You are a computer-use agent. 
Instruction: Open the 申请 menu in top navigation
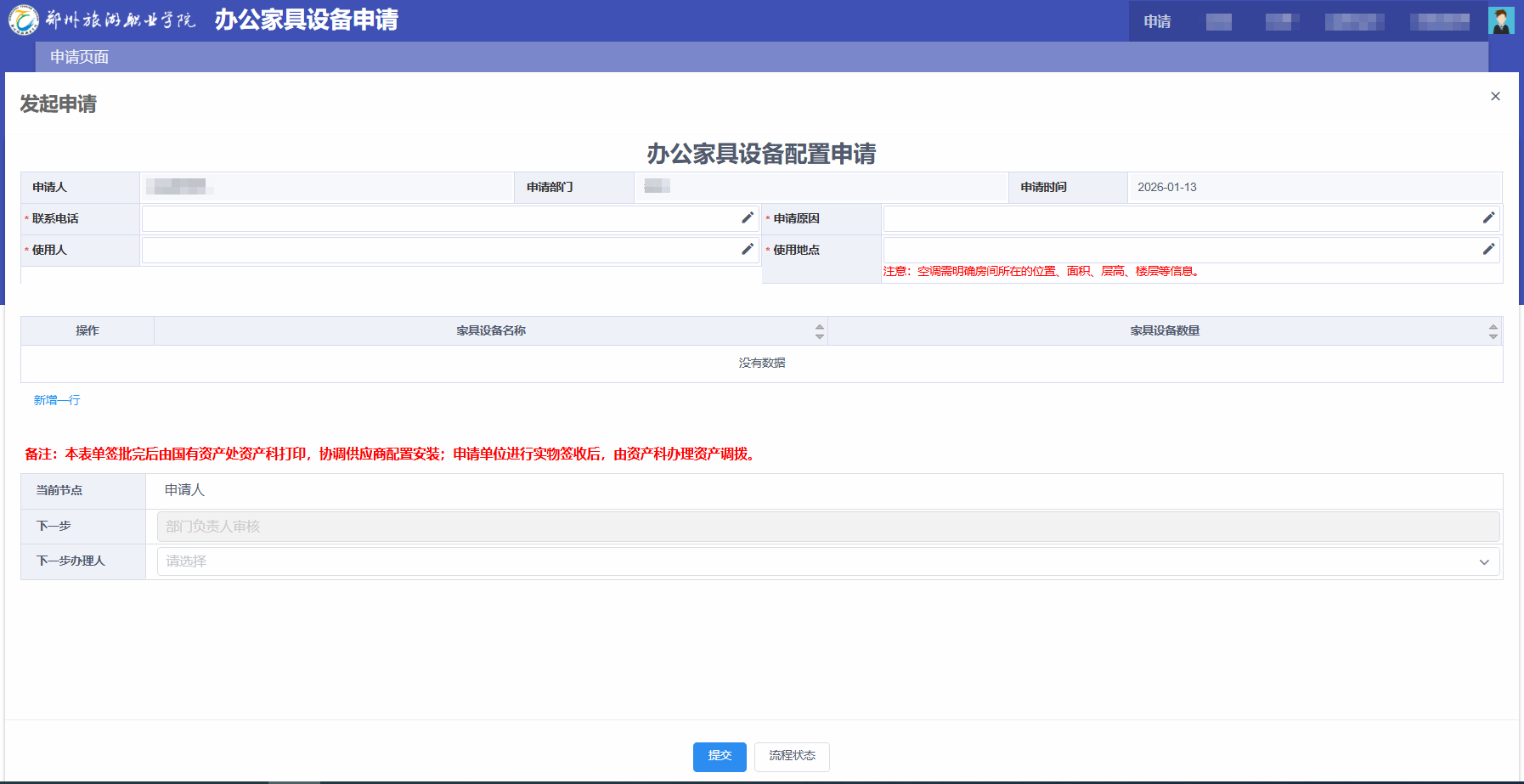pos(1157,22)
